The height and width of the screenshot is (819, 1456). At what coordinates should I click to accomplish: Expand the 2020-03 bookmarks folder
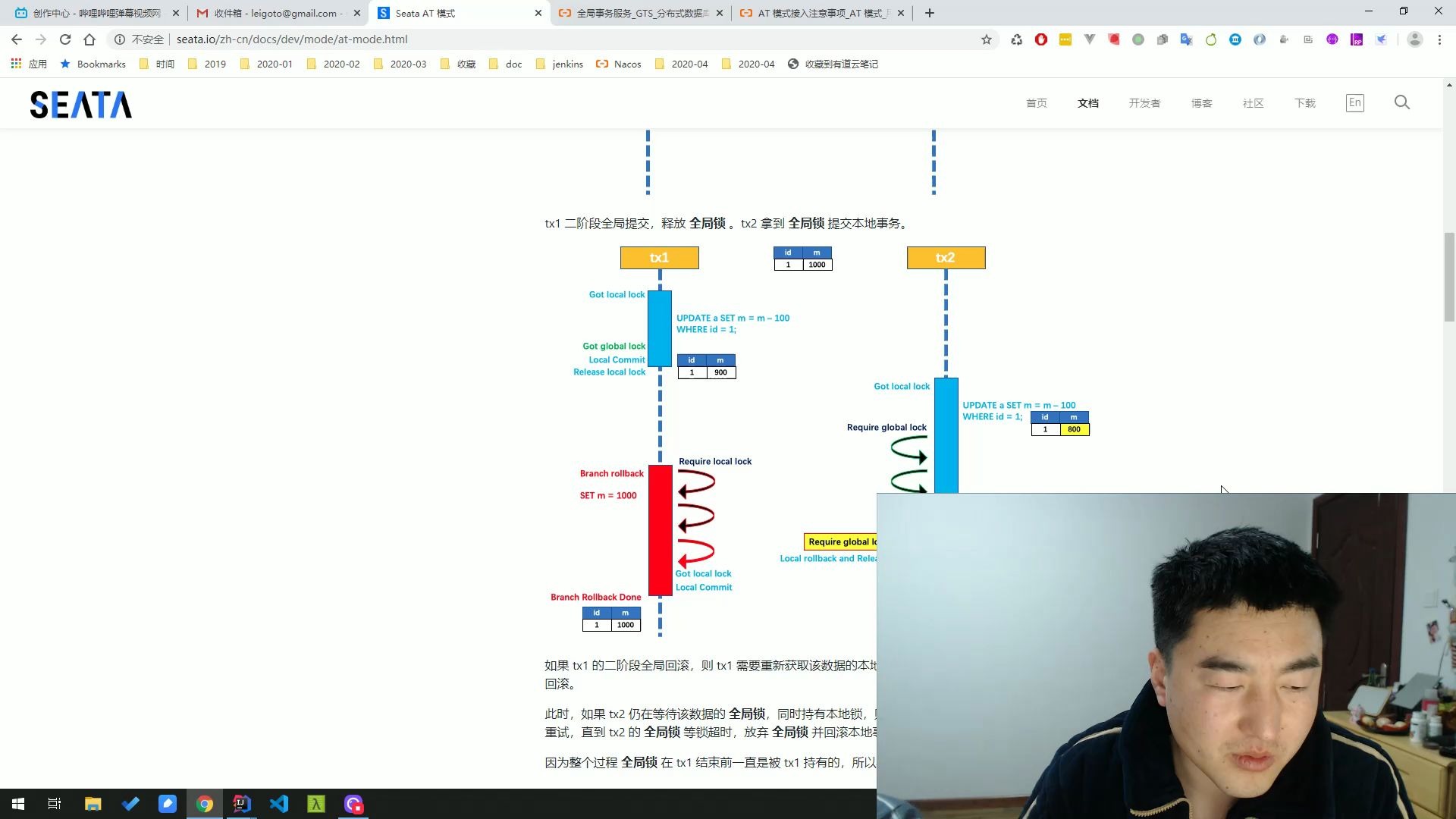click(400, 64)
